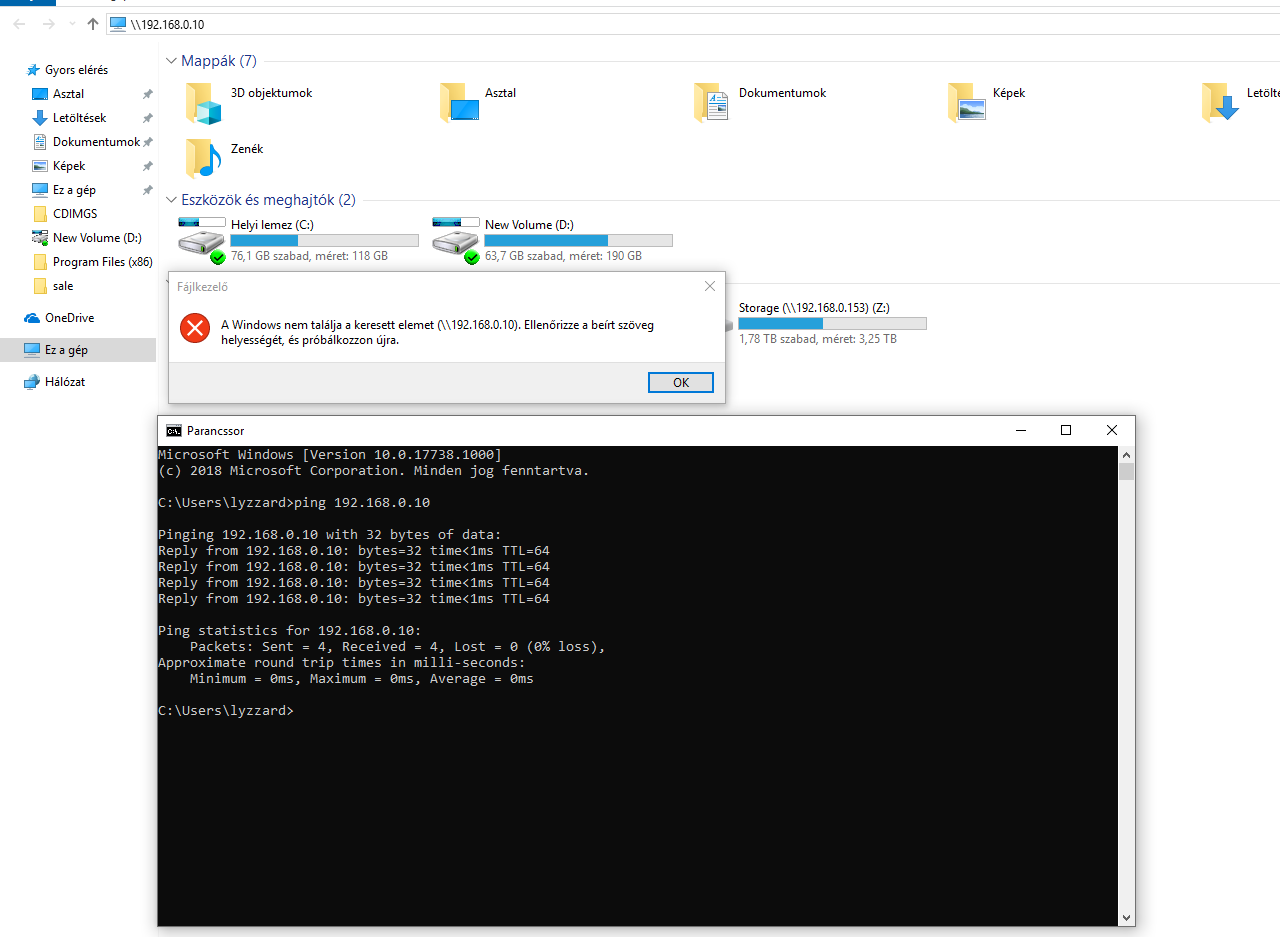Click the Gyors elérés star icon

[x=33, y=70]
